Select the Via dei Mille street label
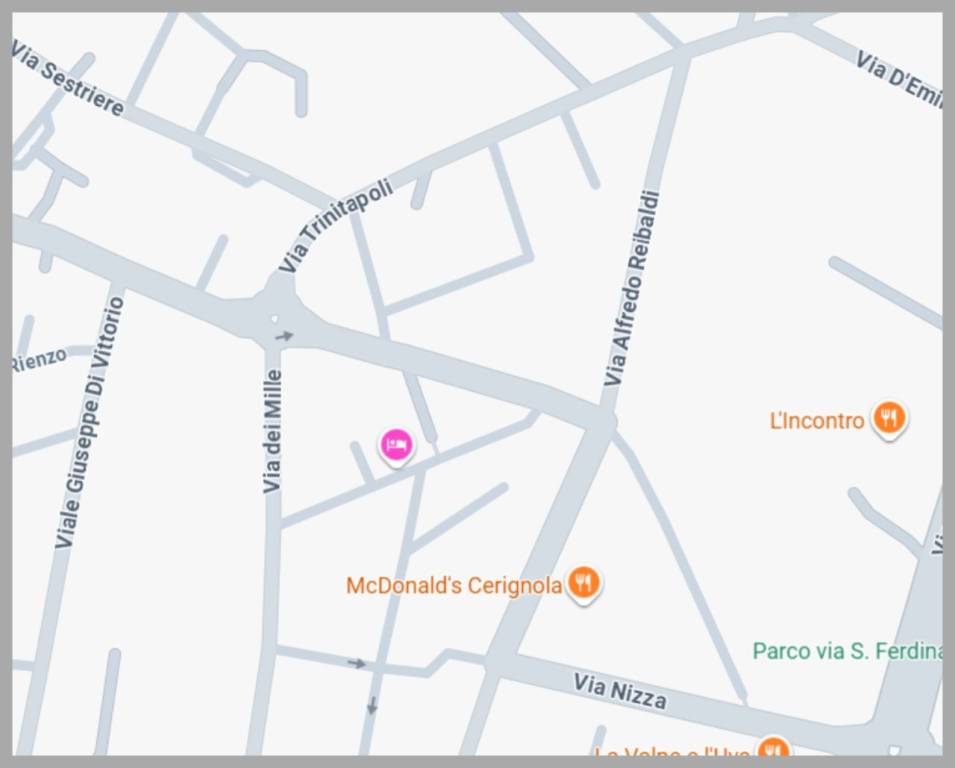This screenshot has width=955, height=768. click(x=273, y=431)
